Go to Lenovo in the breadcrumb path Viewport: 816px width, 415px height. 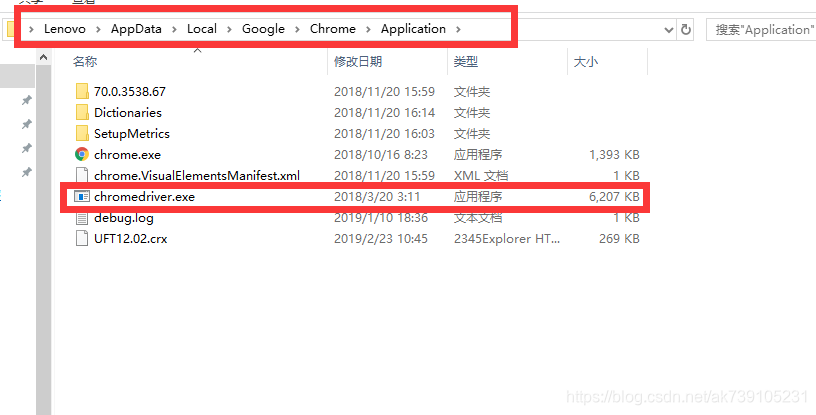65,29
